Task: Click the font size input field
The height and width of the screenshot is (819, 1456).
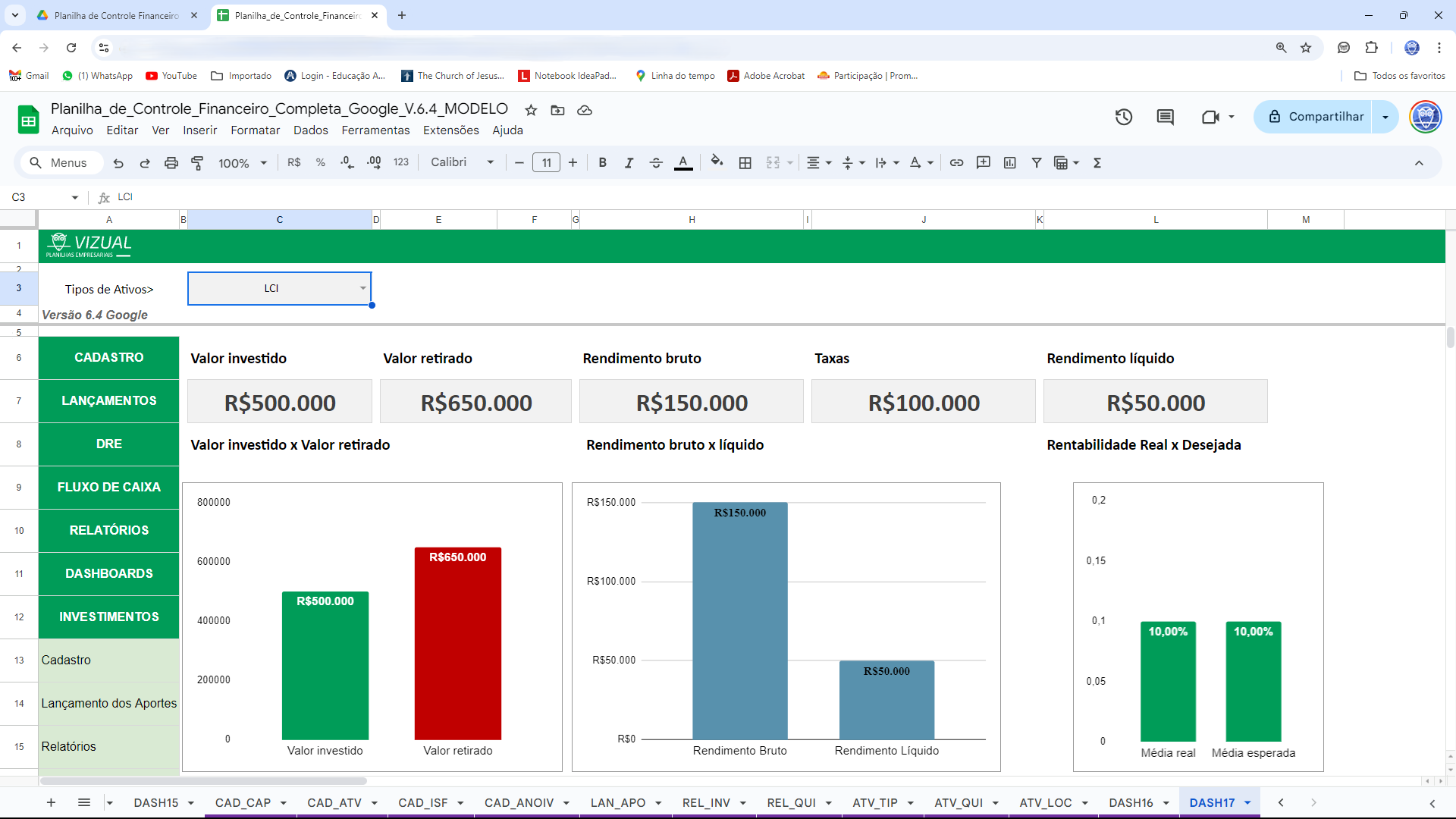Action: (546, 162)
